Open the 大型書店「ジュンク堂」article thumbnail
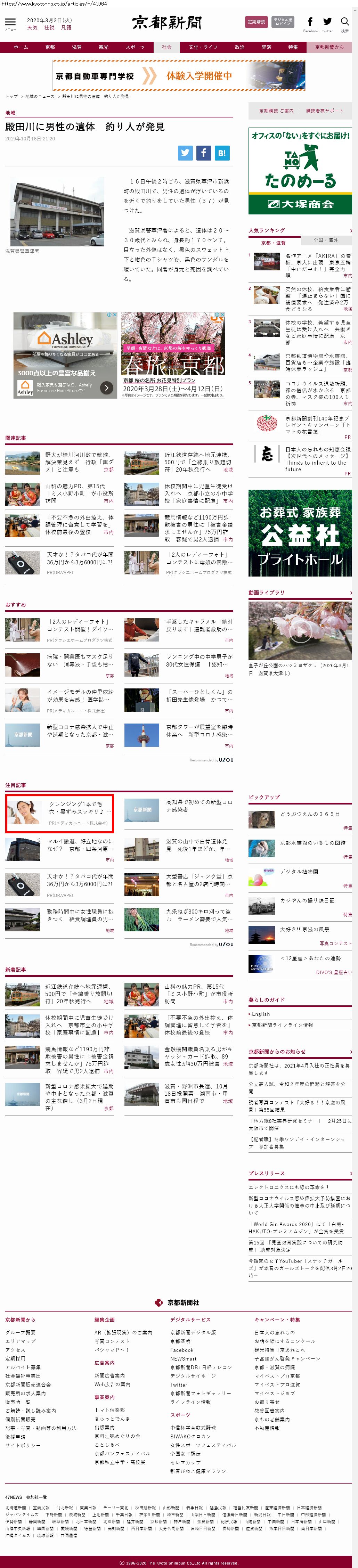The width and height of the screenshot is (358, 1568). [x=142, y=884]
